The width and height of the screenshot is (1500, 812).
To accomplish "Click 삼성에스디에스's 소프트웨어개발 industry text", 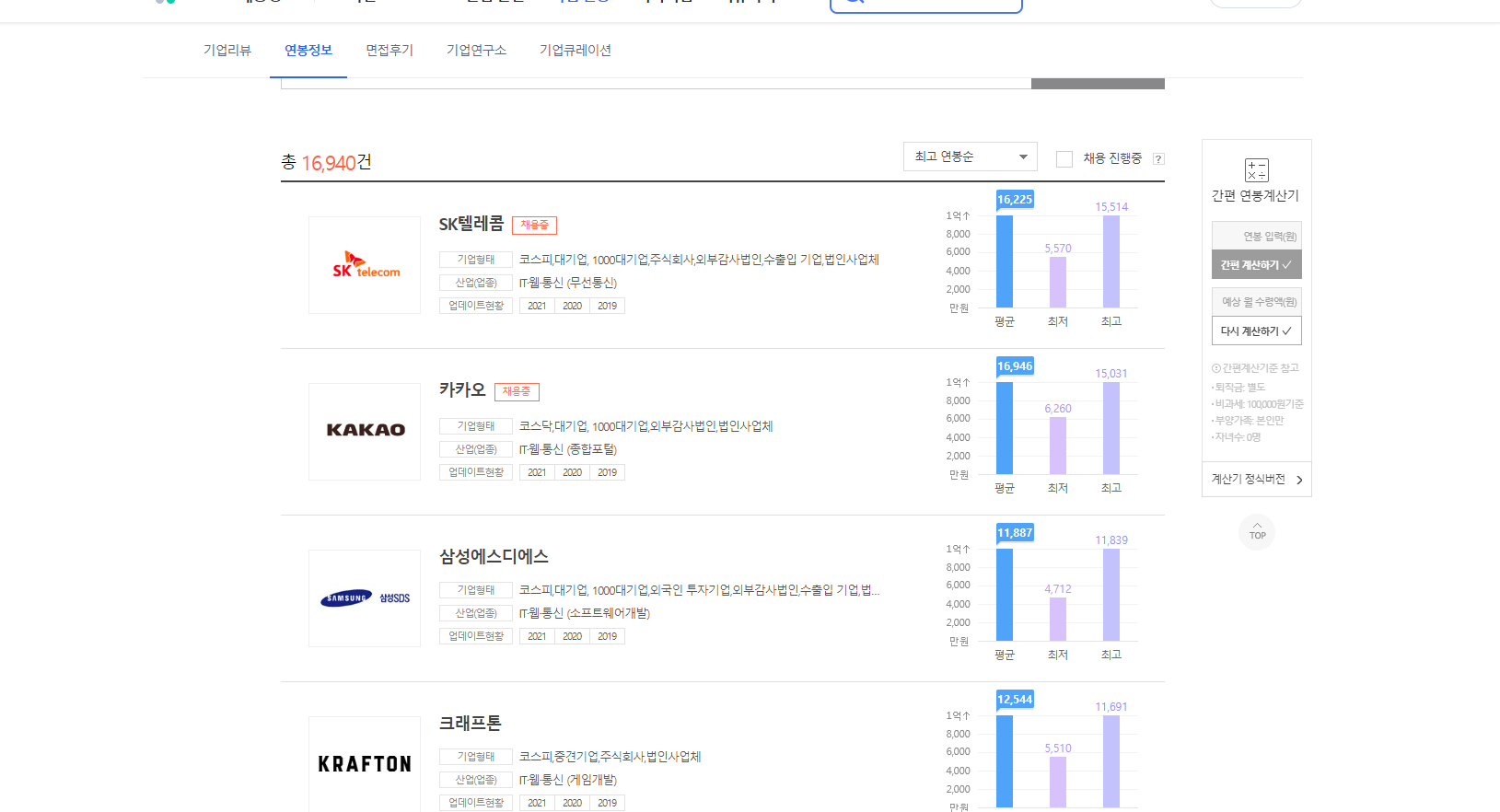I will pyautogui.click(x=585, y=613).
